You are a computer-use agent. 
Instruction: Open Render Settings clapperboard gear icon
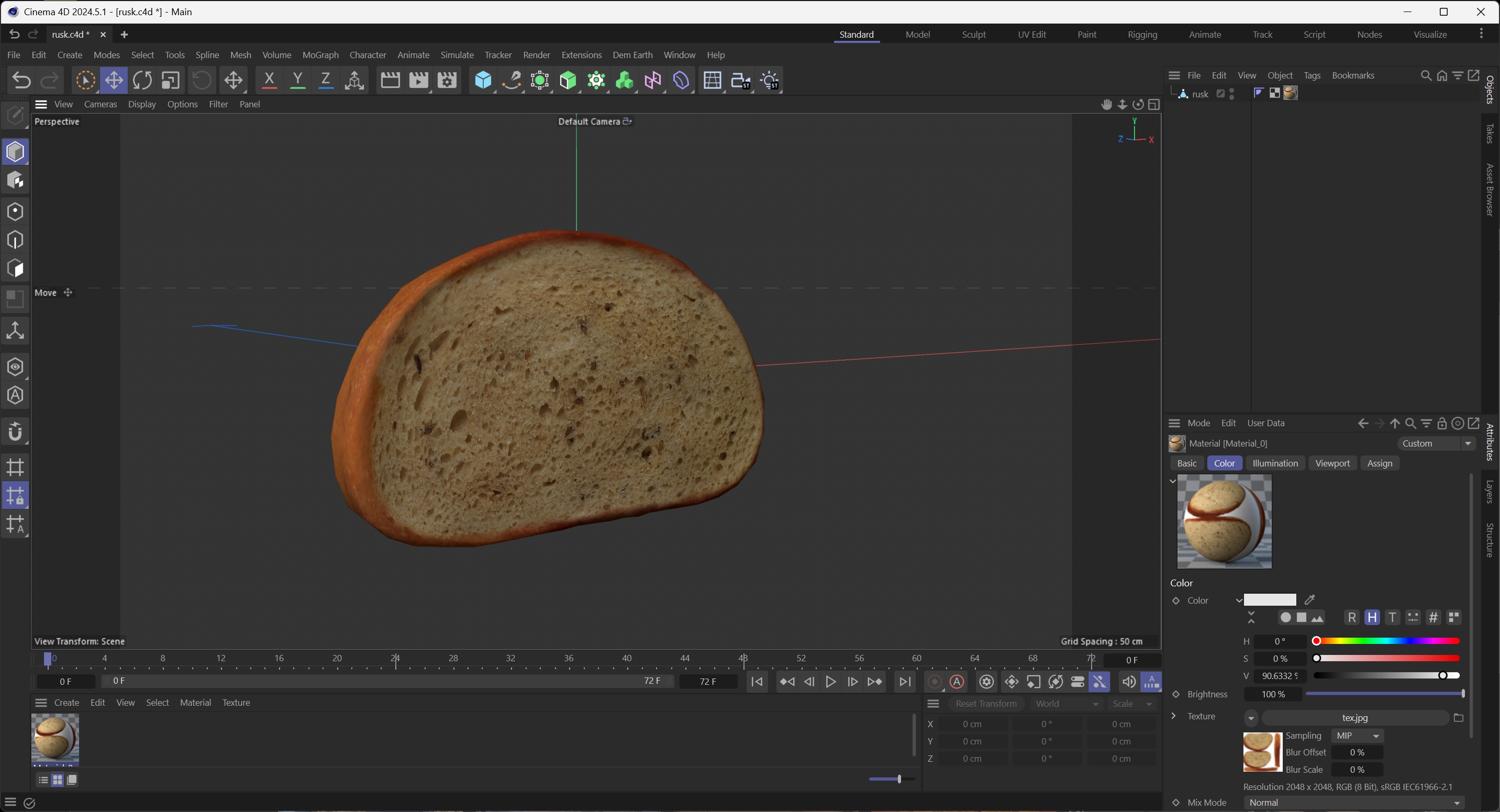coord(447,80)
